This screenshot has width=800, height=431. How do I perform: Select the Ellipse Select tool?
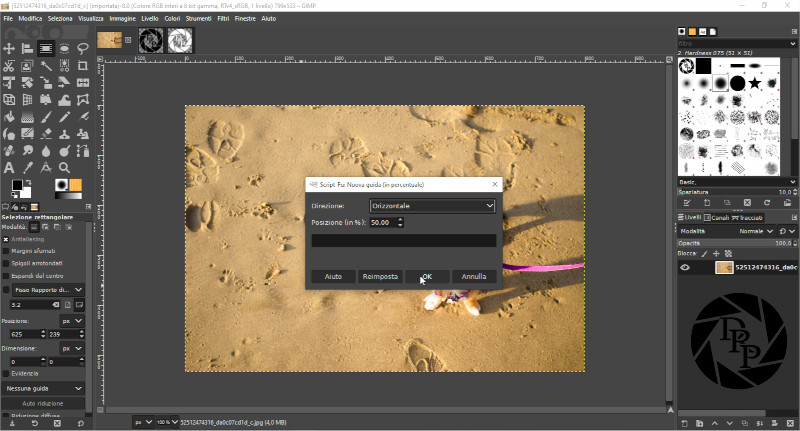pyautogui.click(x=65, y=48)
